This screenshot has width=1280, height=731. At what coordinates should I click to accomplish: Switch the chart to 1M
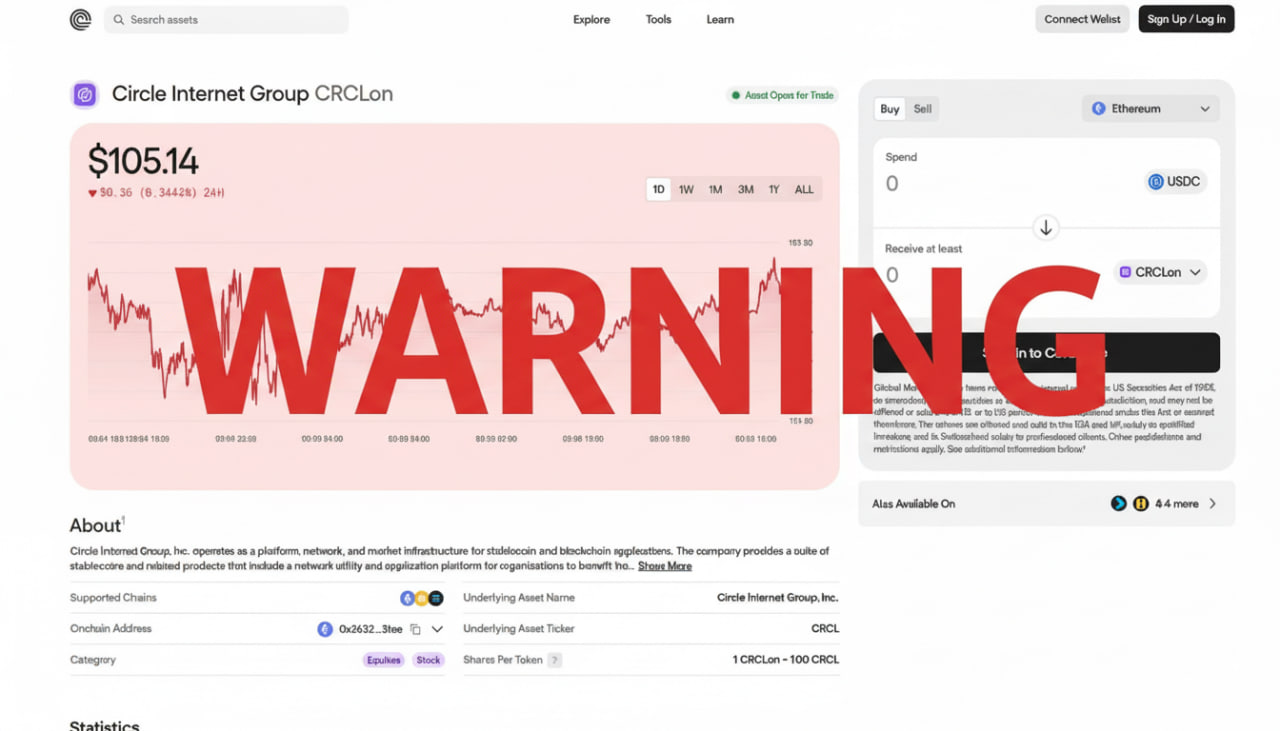point(715,190)
